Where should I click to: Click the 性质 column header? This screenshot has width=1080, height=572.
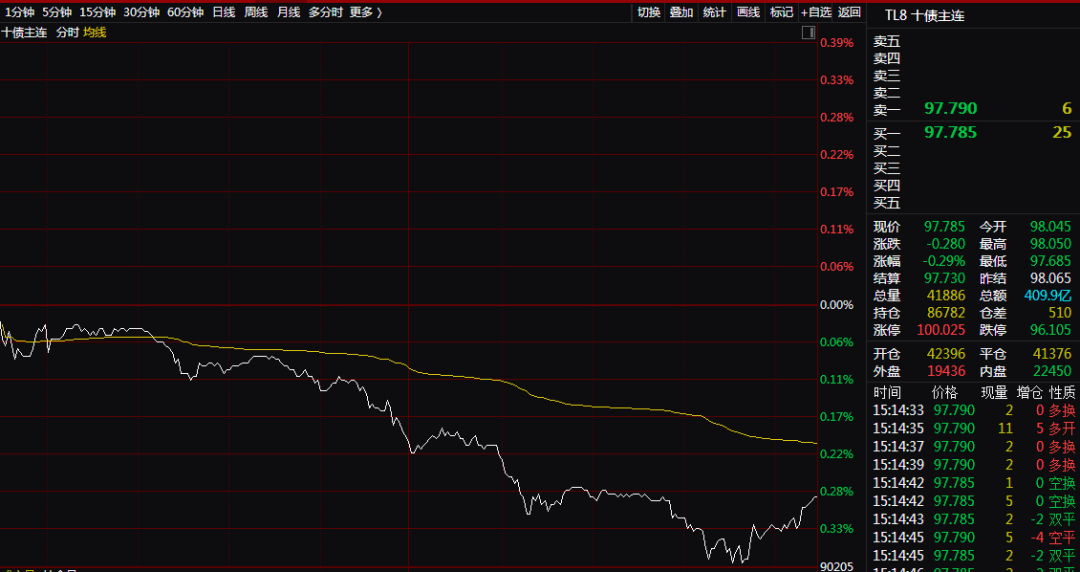tap(1061, 393)
